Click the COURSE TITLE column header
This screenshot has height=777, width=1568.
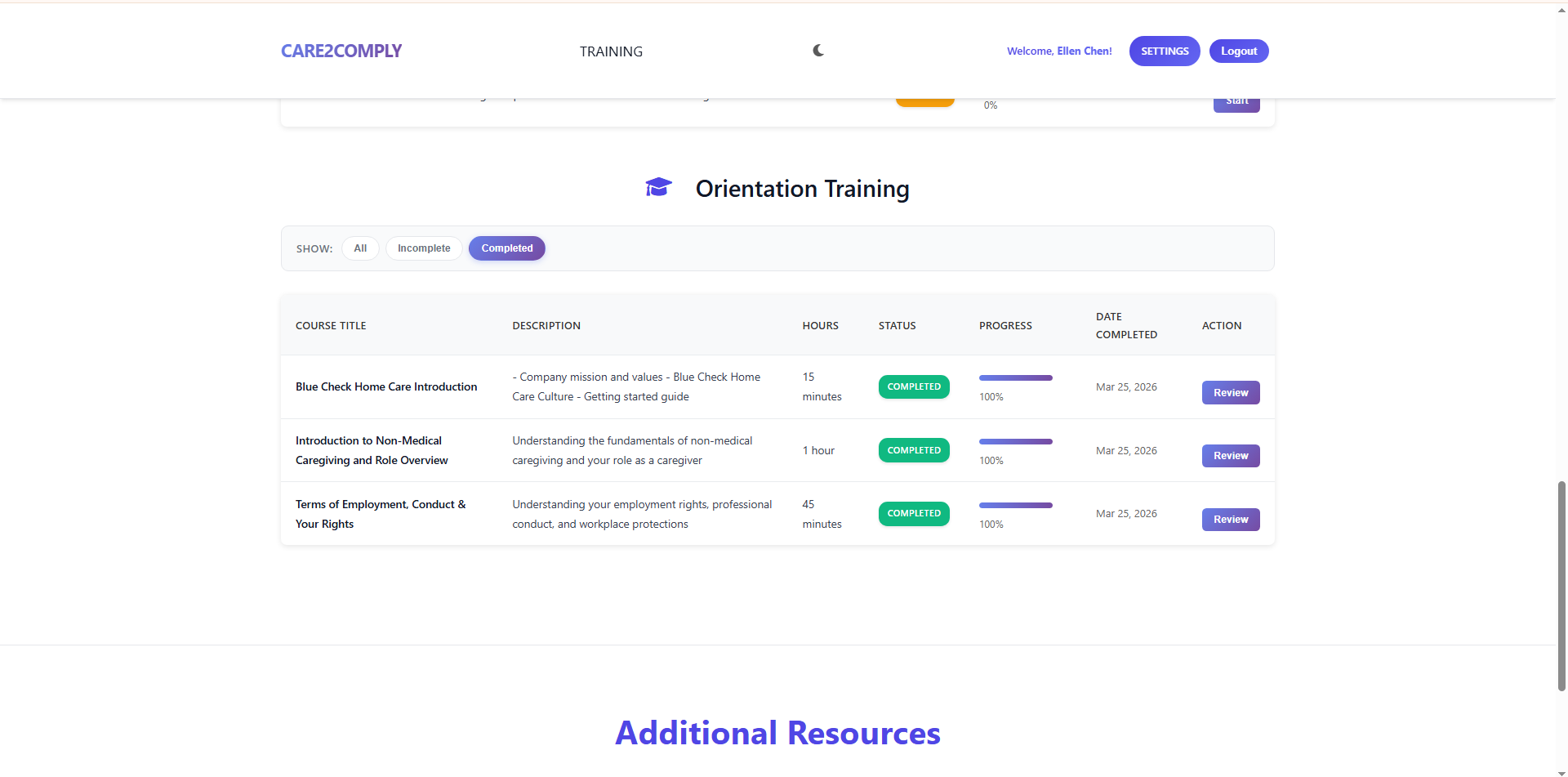331,325
